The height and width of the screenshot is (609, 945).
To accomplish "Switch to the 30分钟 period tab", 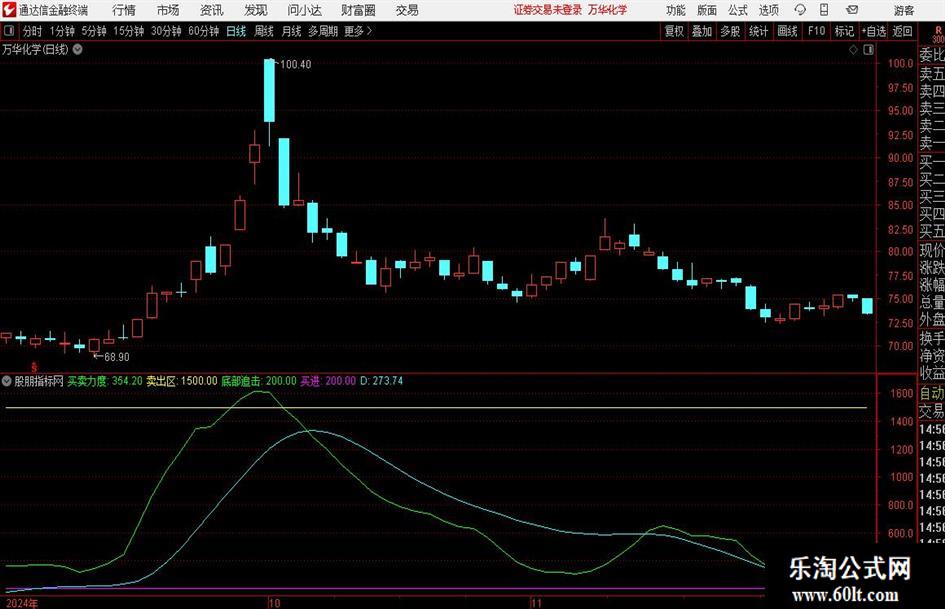I will coord(166,31).
